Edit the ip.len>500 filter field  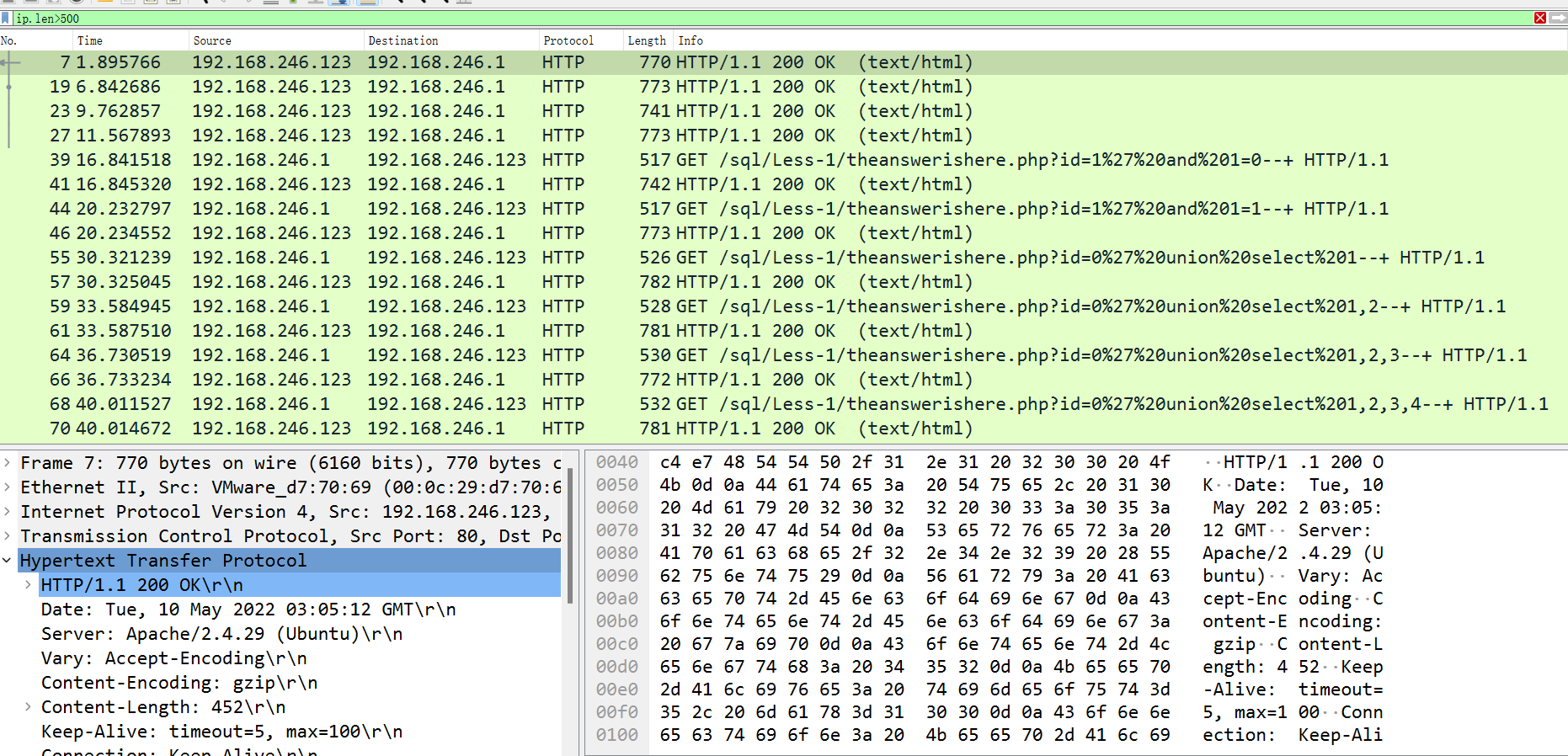click(771, 18)
